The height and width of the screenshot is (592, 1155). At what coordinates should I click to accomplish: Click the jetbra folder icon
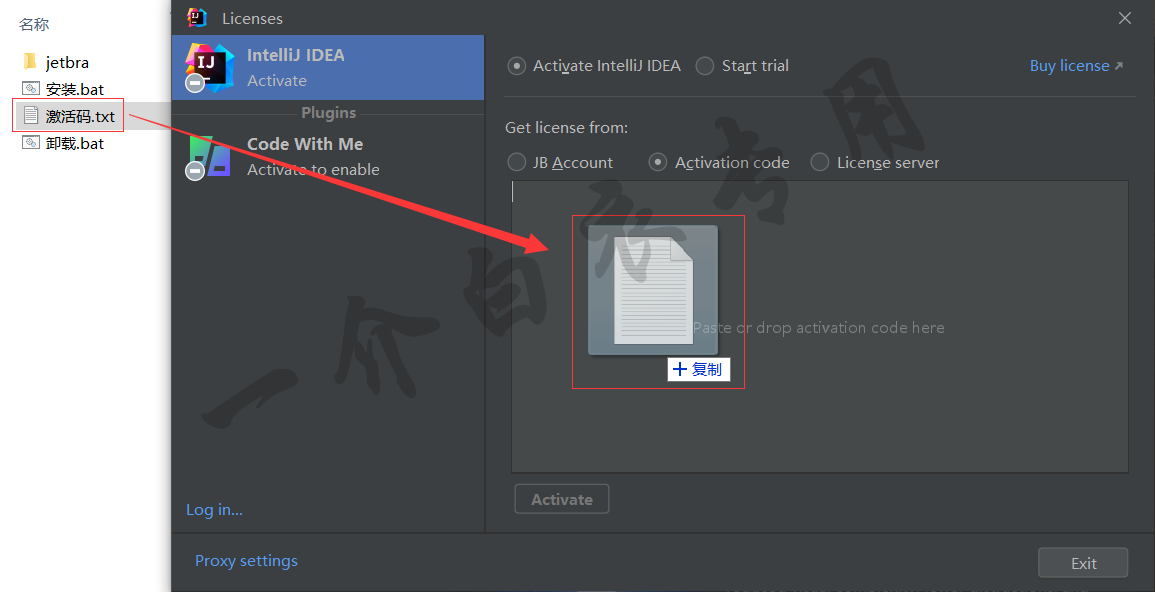click(30, 61)
